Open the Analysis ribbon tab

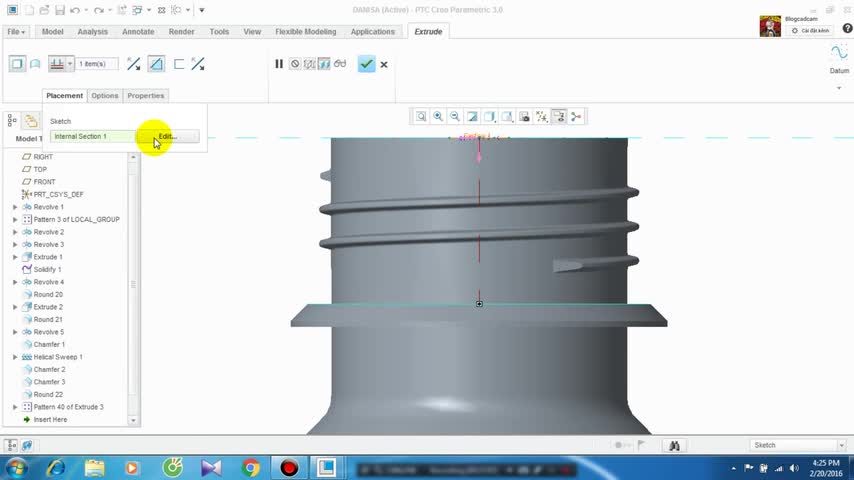click(92, 32)
